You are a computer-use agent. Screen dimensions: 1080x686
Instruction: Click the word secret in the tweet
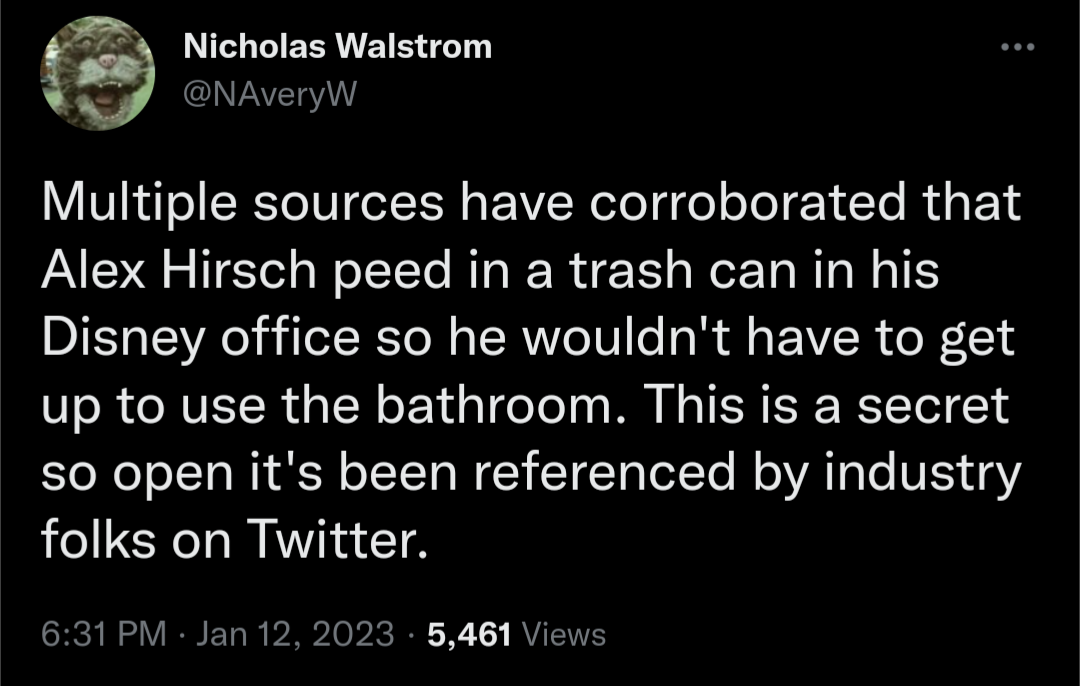pyautogui.click(x=933, y=406)
